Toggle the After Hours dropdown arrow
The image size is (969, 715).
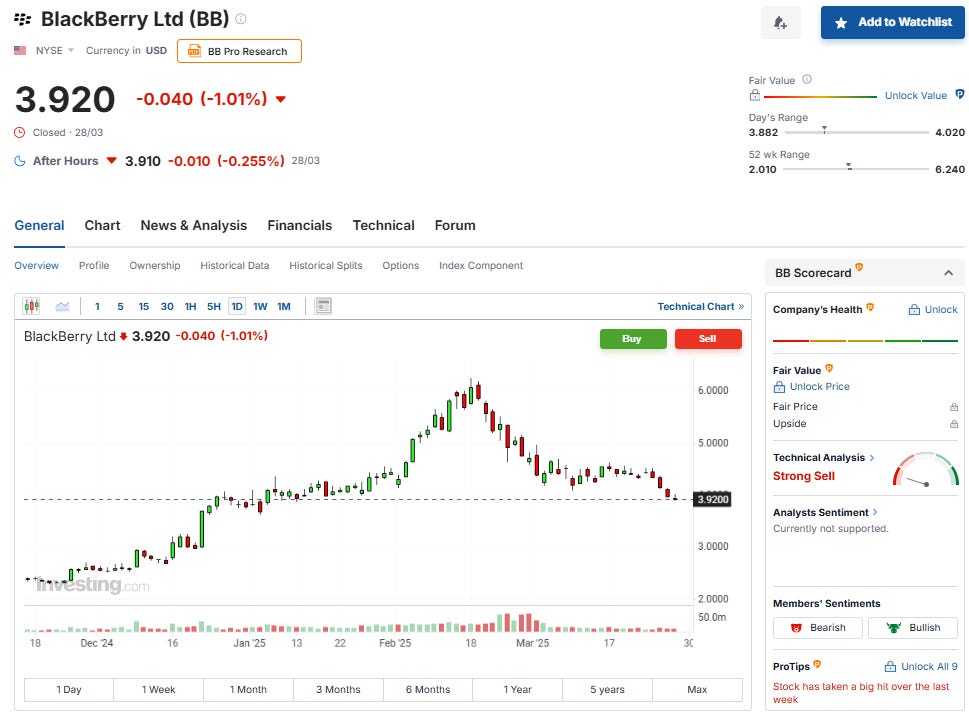click(x=111, y=161)
